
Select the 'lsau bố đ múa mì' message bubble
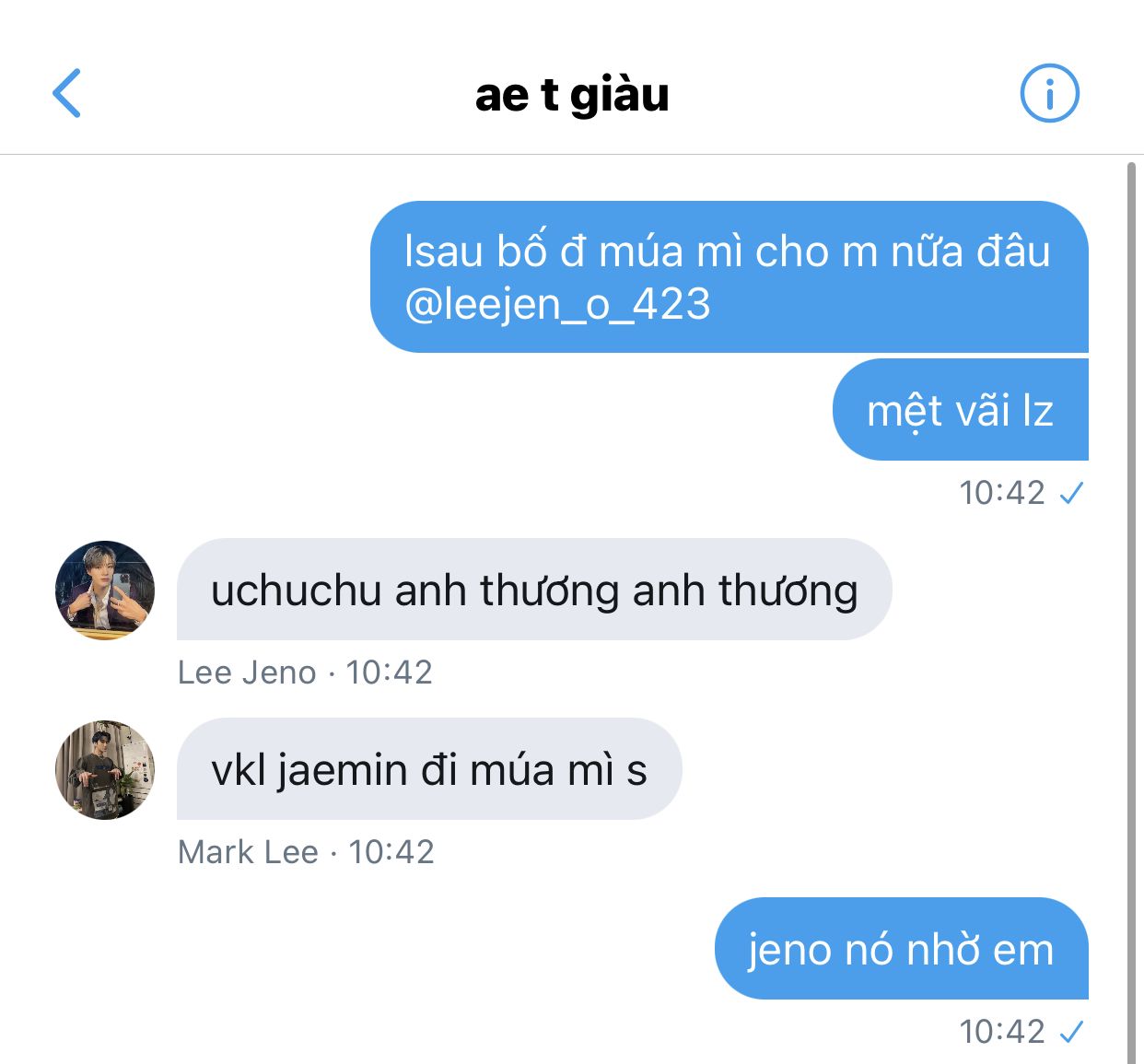point(730,276)
